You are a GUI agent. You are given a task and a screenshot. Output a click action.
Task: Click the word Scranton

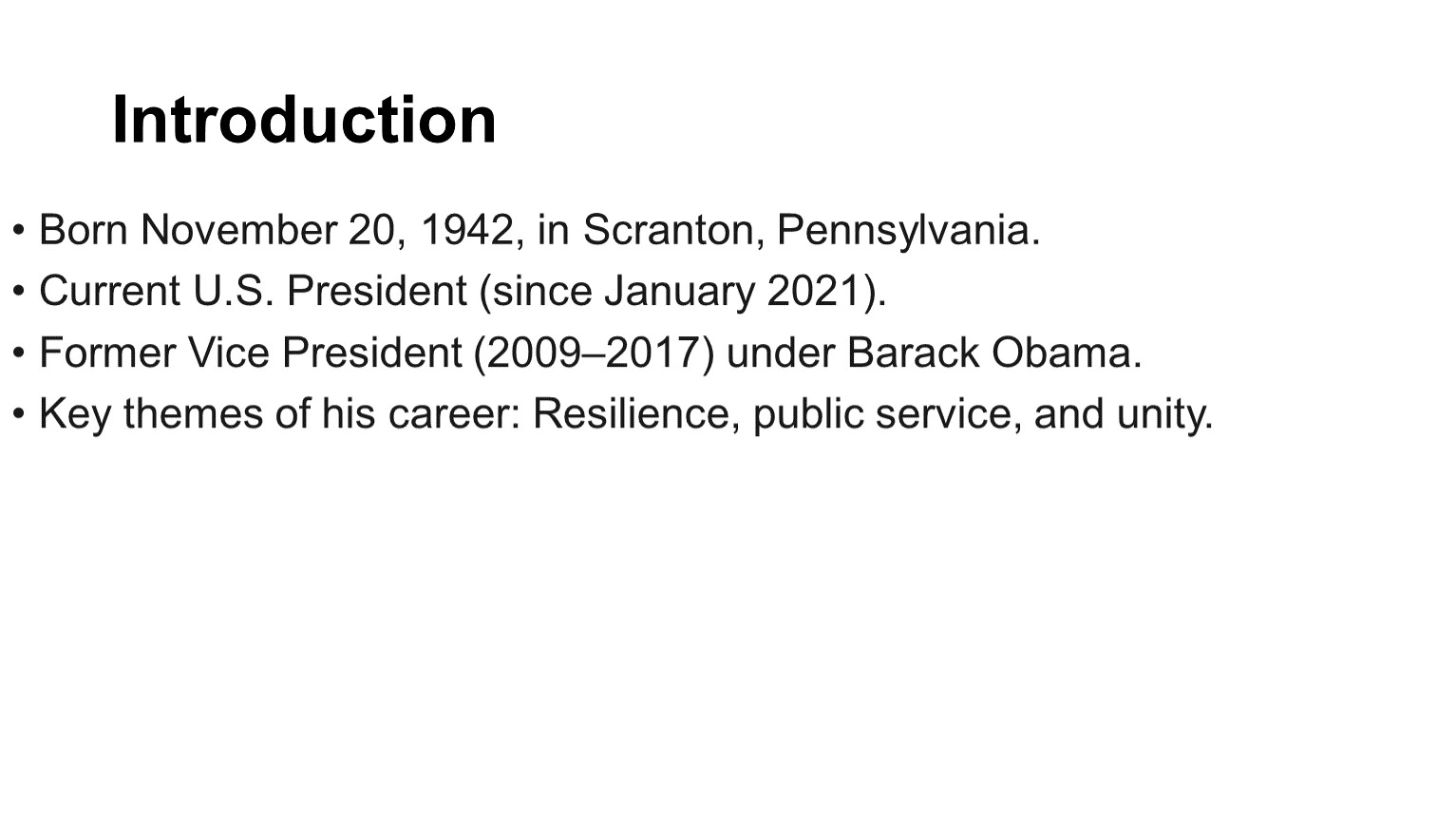(x=668, y=230)
